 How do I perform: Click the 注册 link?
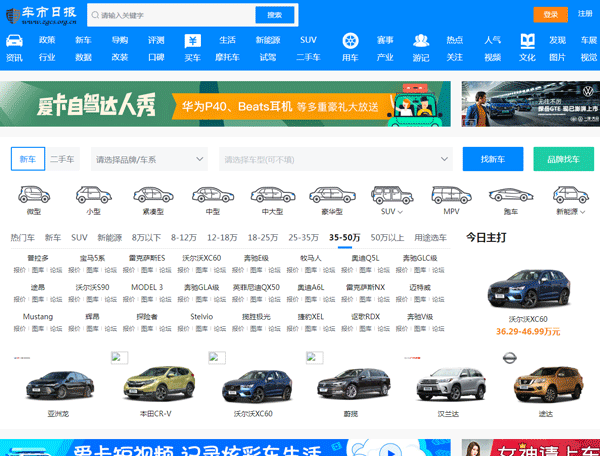585,14
